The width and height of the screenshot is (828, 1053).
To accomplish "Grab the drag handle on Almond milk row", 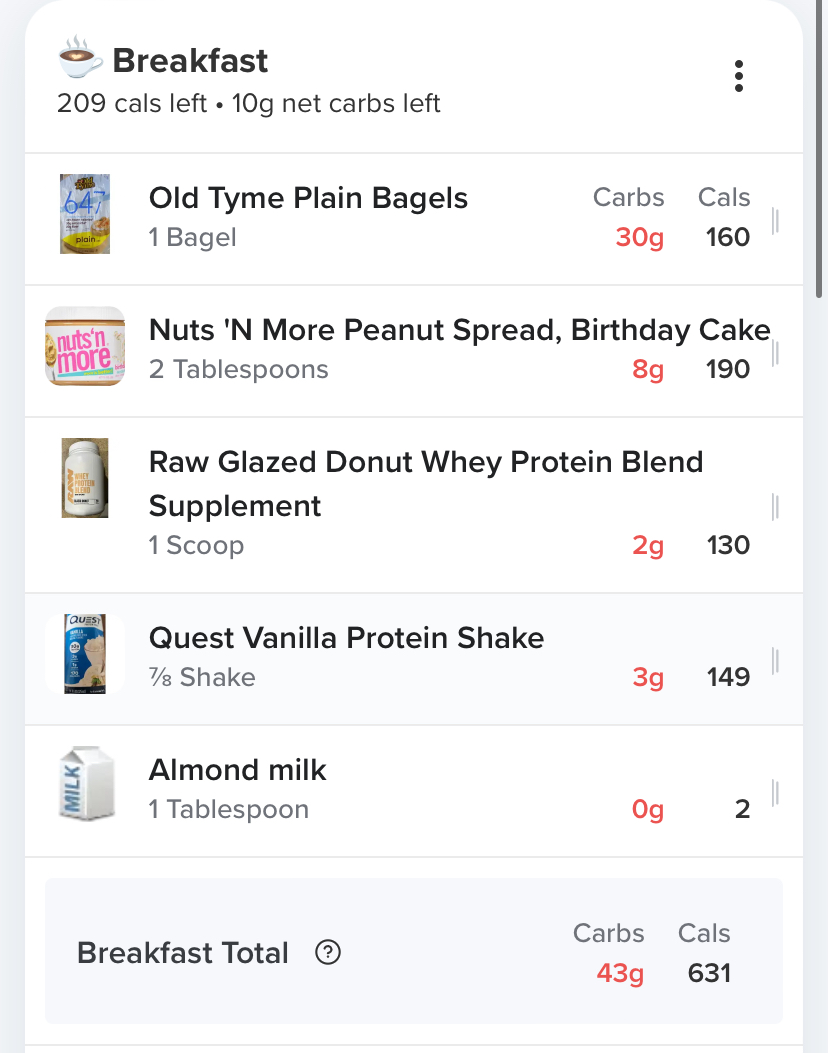I will coord(775,792).
